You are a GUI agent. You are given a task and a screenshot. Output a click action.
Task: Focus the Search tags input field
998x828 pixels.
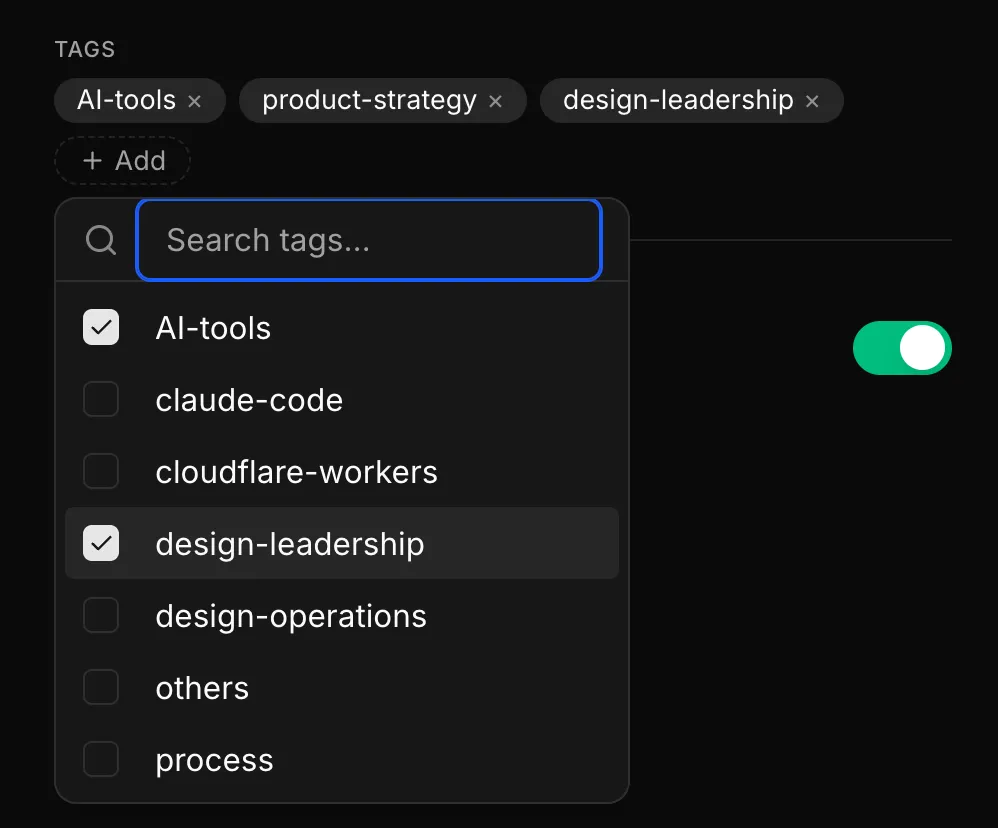click(x=369, y=240)
